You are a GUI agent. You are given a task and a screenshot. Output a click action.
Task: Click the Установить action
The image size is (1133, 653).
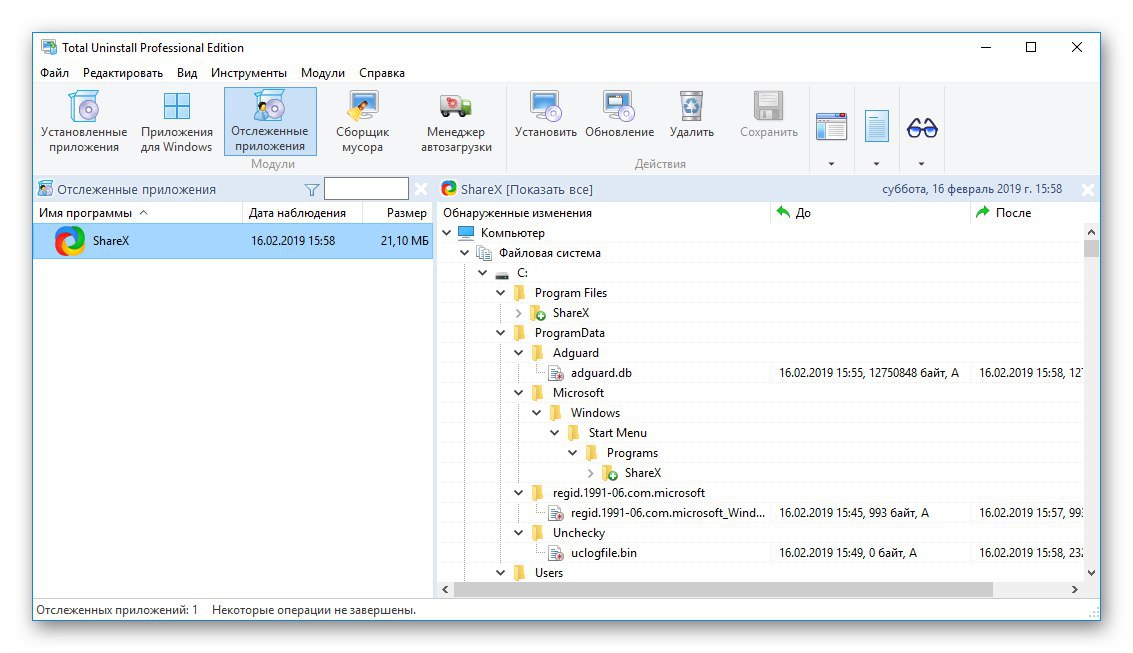coord(546,114)
